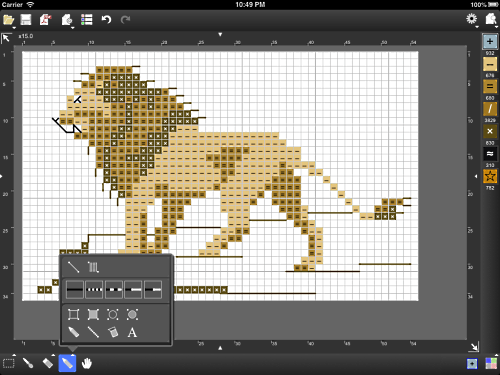The width and height of the screenshot is (500, 375).
Task: Save the pattern with floppy disk icon
Action: (x=26, y=20)
